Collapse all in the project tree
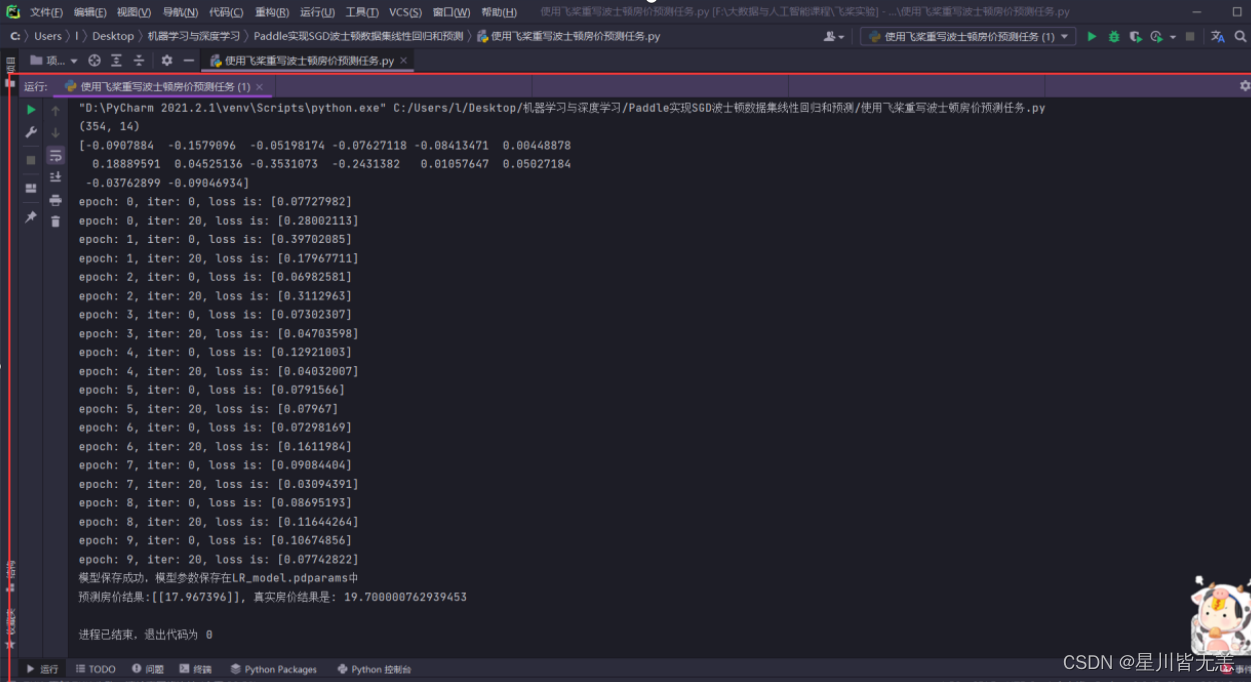 click(138, 61)
